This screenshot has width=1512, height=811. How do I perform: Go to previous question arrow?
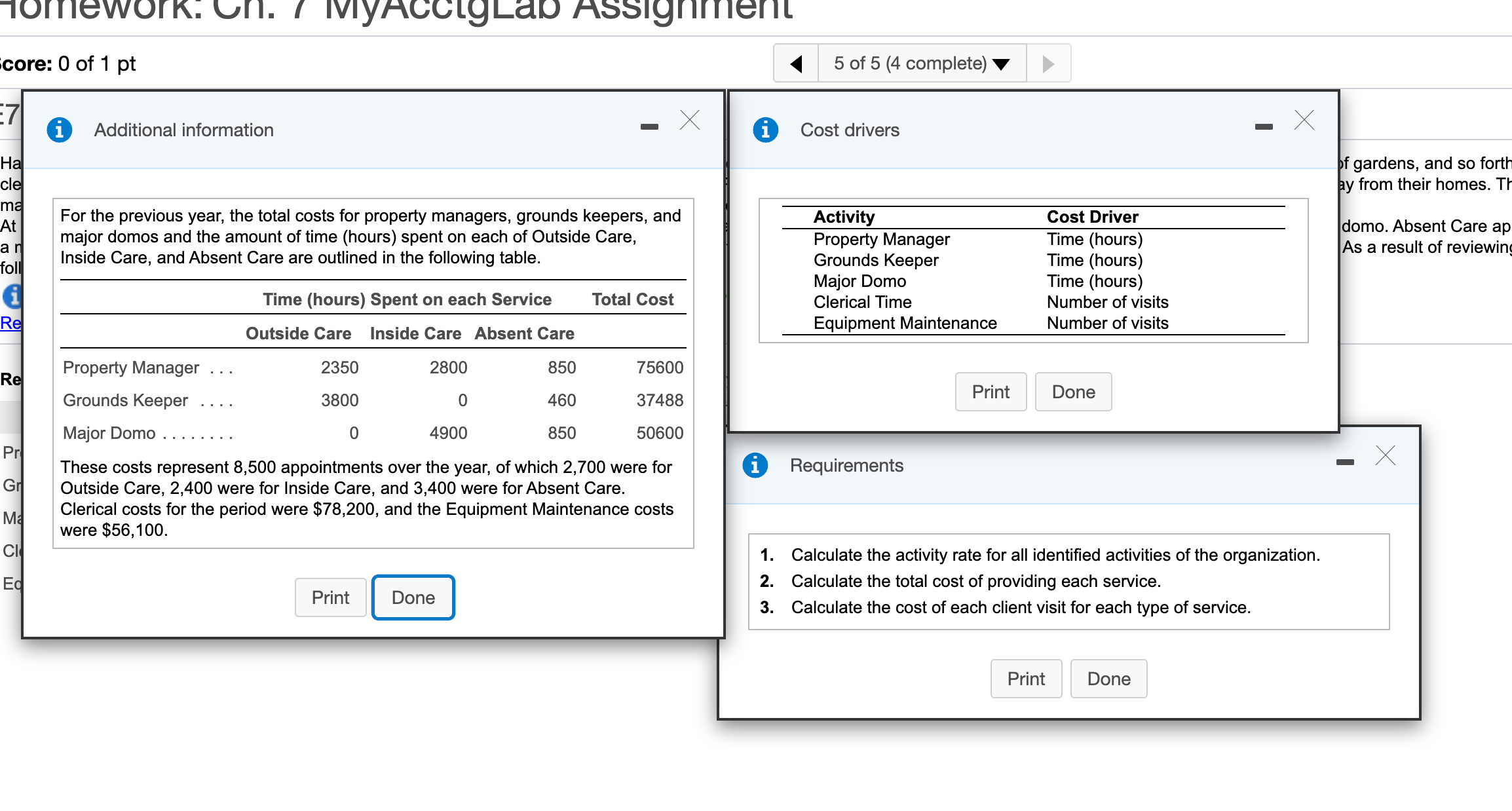click(796, 64)
